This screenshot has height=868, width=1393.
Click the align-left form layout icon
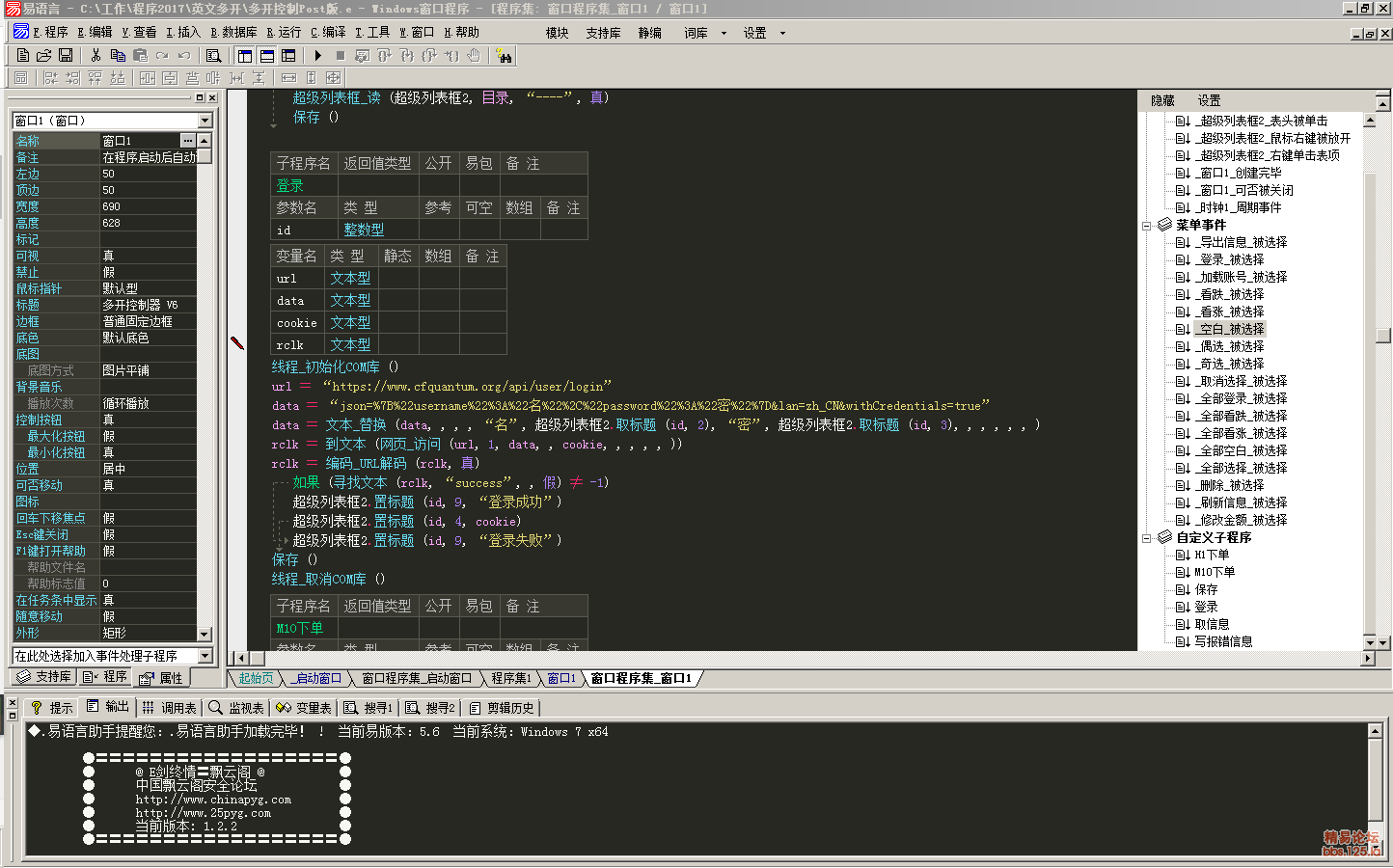pyautogui.click(x=51, y=77)
